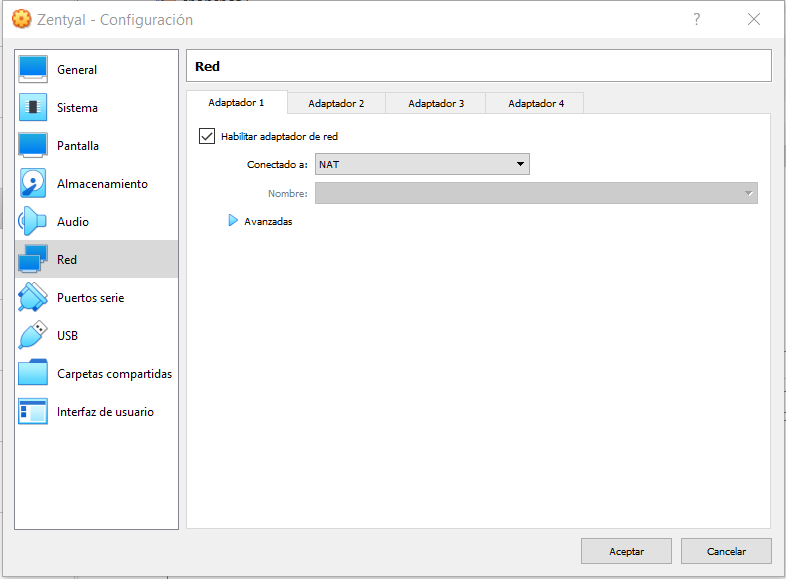Expand the Avanzadas section triangle
This screenshot has height=579, width=786.
pos(233,221)
